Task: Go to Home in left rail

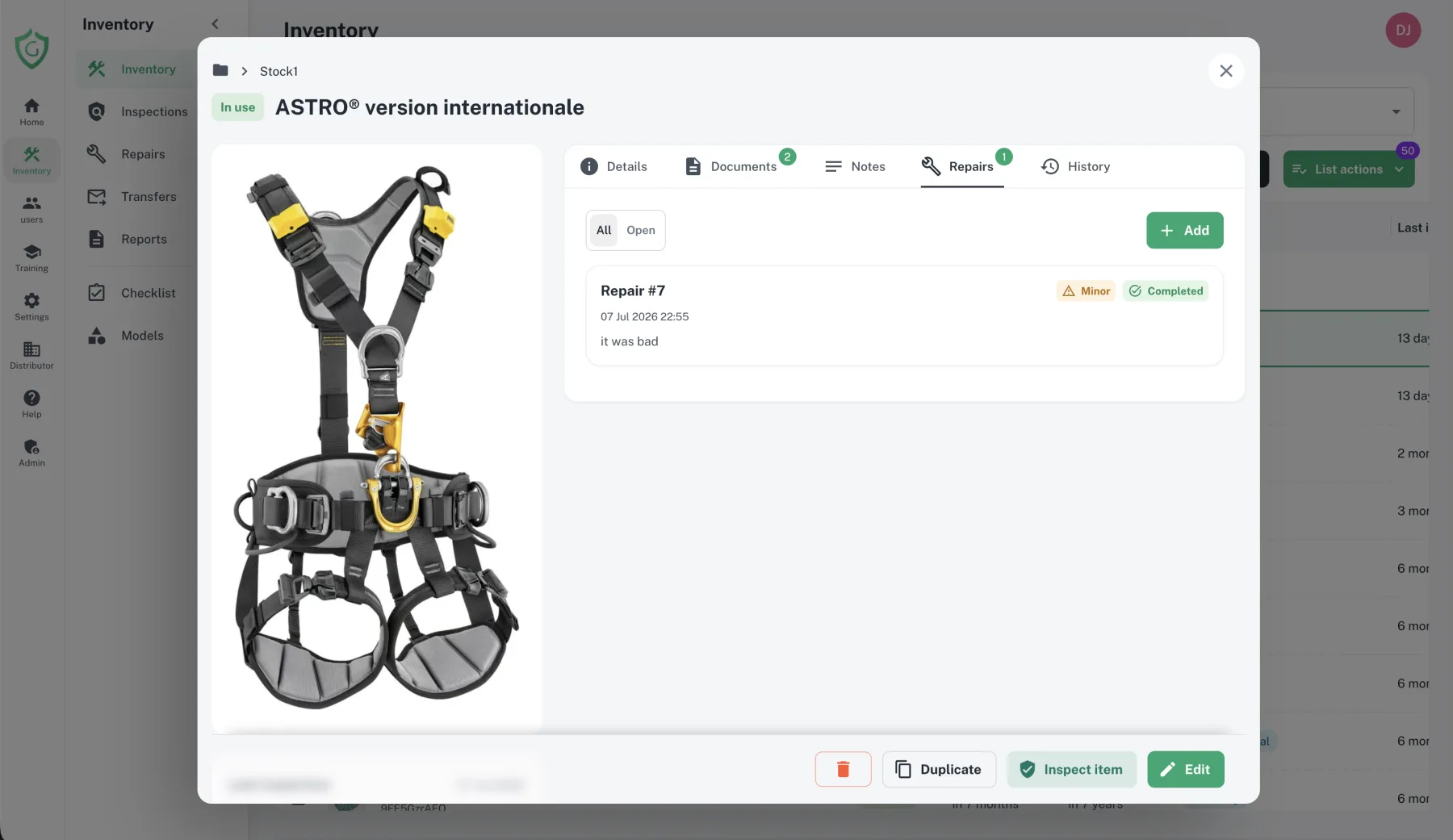Action: click(31, 111)
